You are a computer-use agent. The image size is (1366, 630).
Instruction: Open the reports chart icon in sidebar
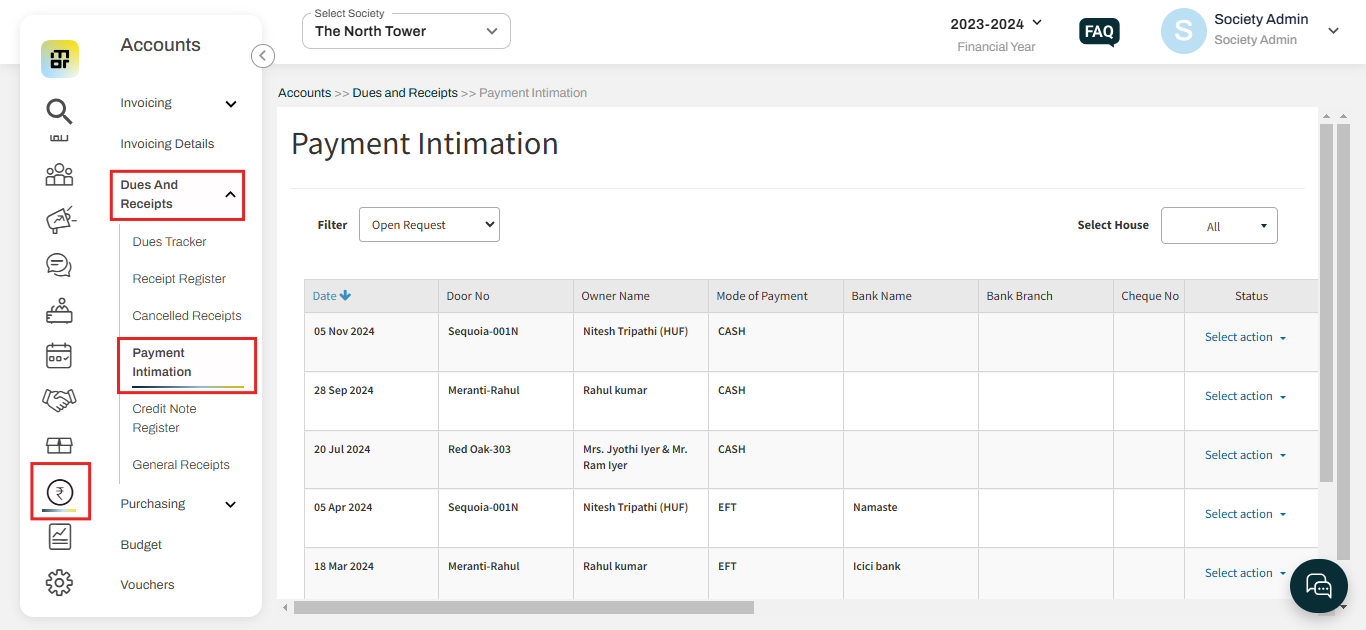coord(59,537)
